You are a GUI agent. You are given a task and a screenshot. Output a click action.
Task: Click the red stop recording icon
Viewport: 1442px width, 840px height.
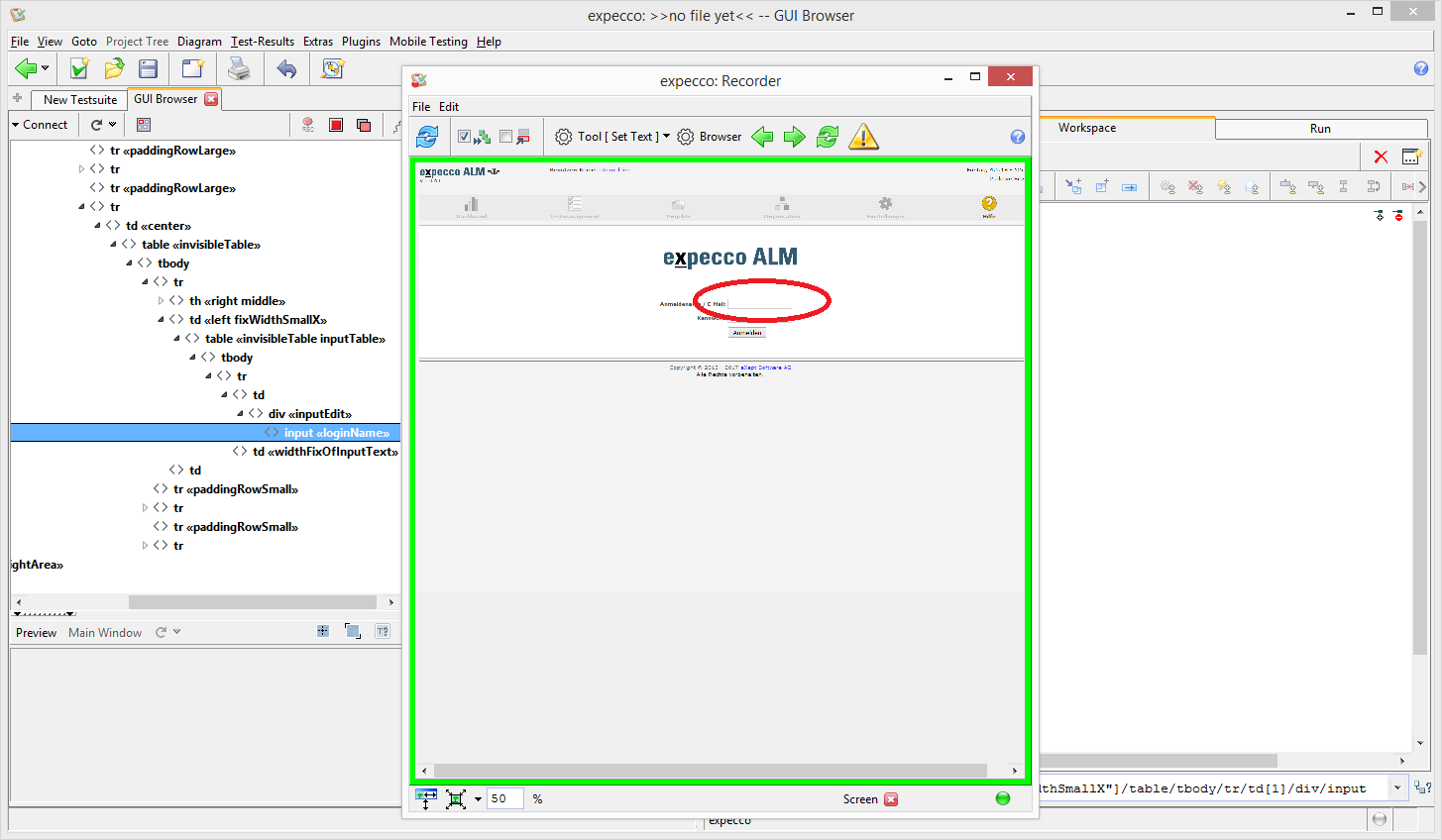point(336,125)
